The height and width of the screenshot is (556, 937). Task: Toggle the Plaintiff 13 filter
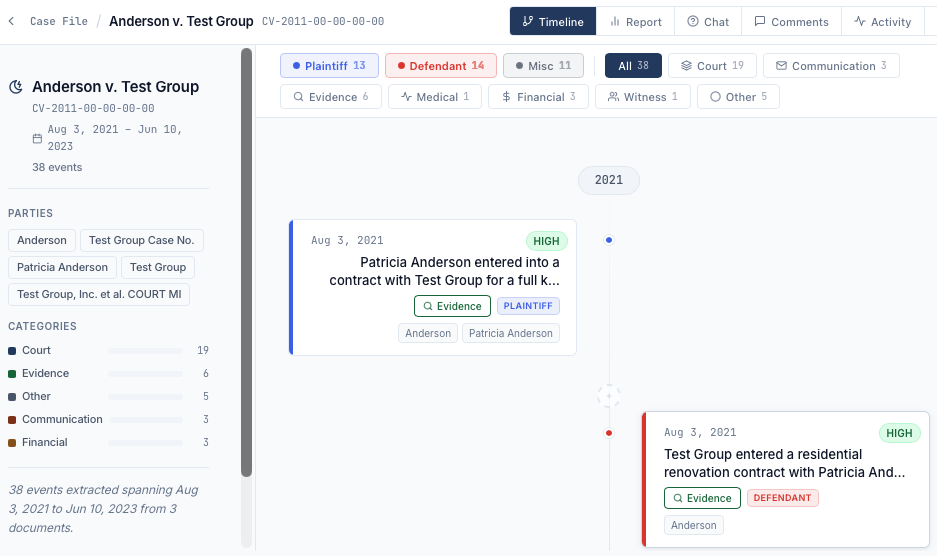329,66
